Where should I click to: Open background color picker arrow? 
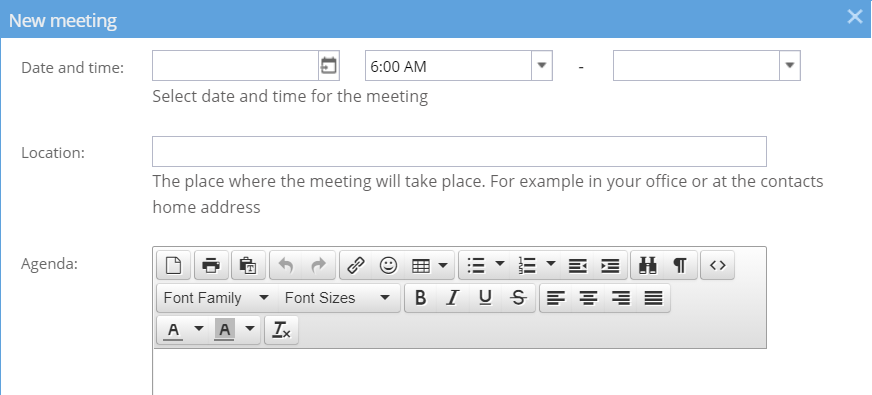tap(250, 329)
